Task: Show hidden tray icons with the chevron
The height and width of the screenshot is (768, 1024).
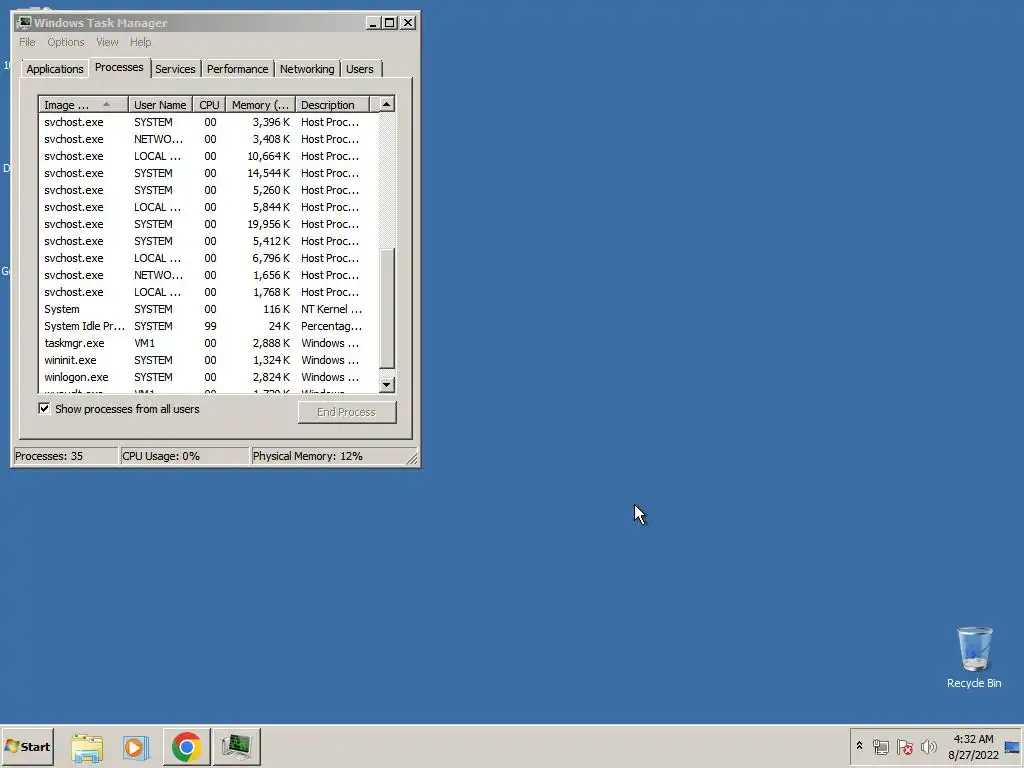Action: [859, 746]
